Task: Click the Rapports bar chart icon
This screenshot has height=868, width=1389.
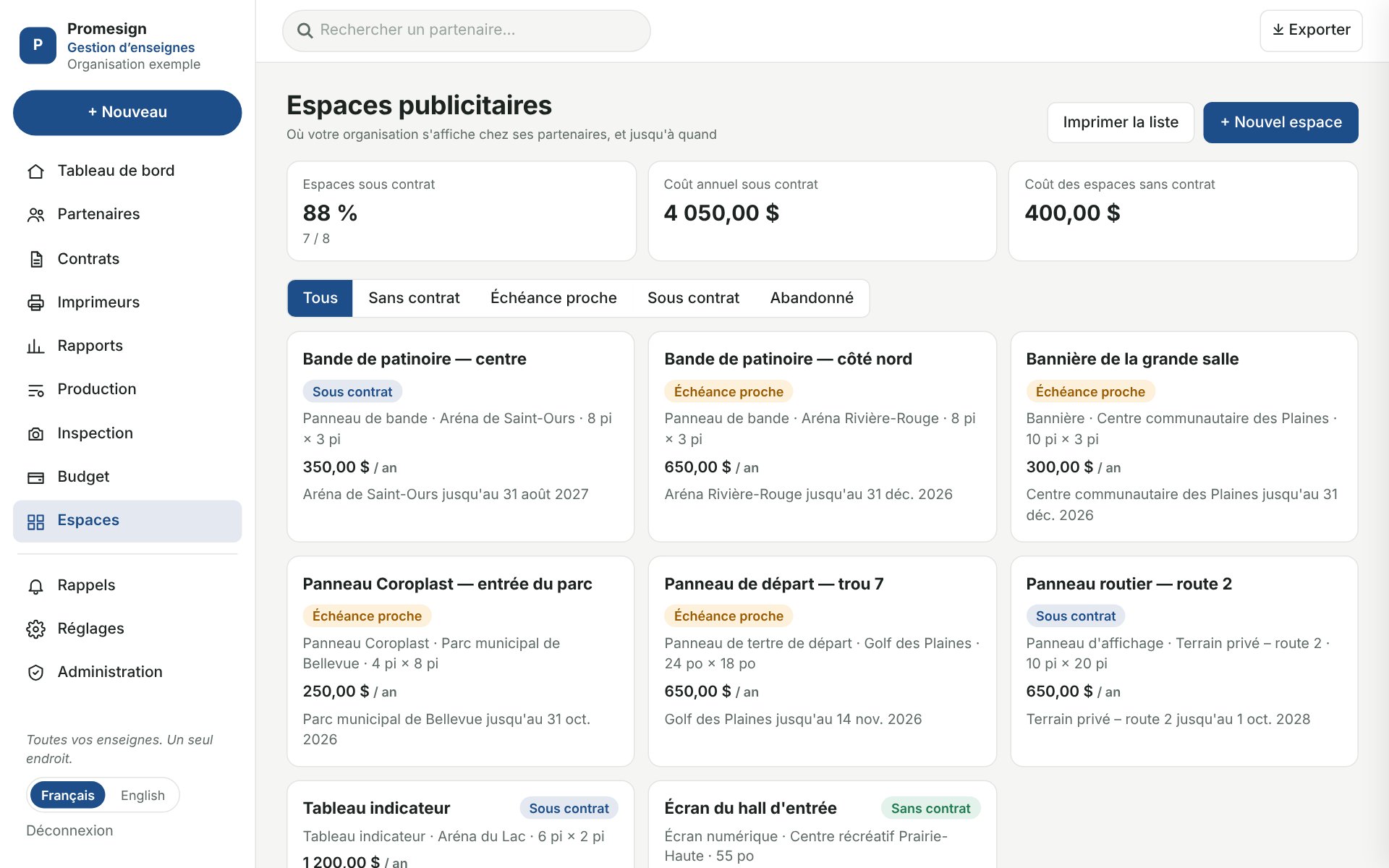Action: [x=35, y=346]
